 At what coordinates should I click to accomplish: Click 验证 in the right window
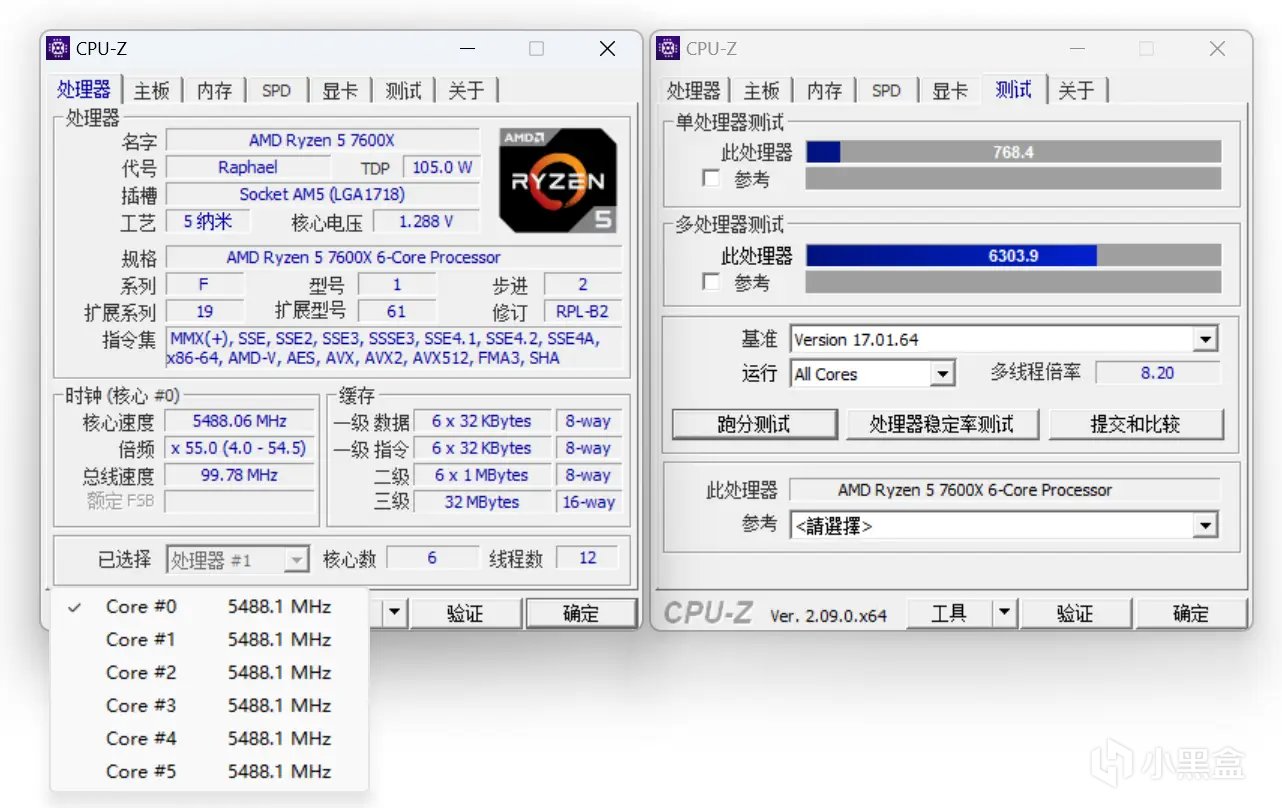[1076, 613]
